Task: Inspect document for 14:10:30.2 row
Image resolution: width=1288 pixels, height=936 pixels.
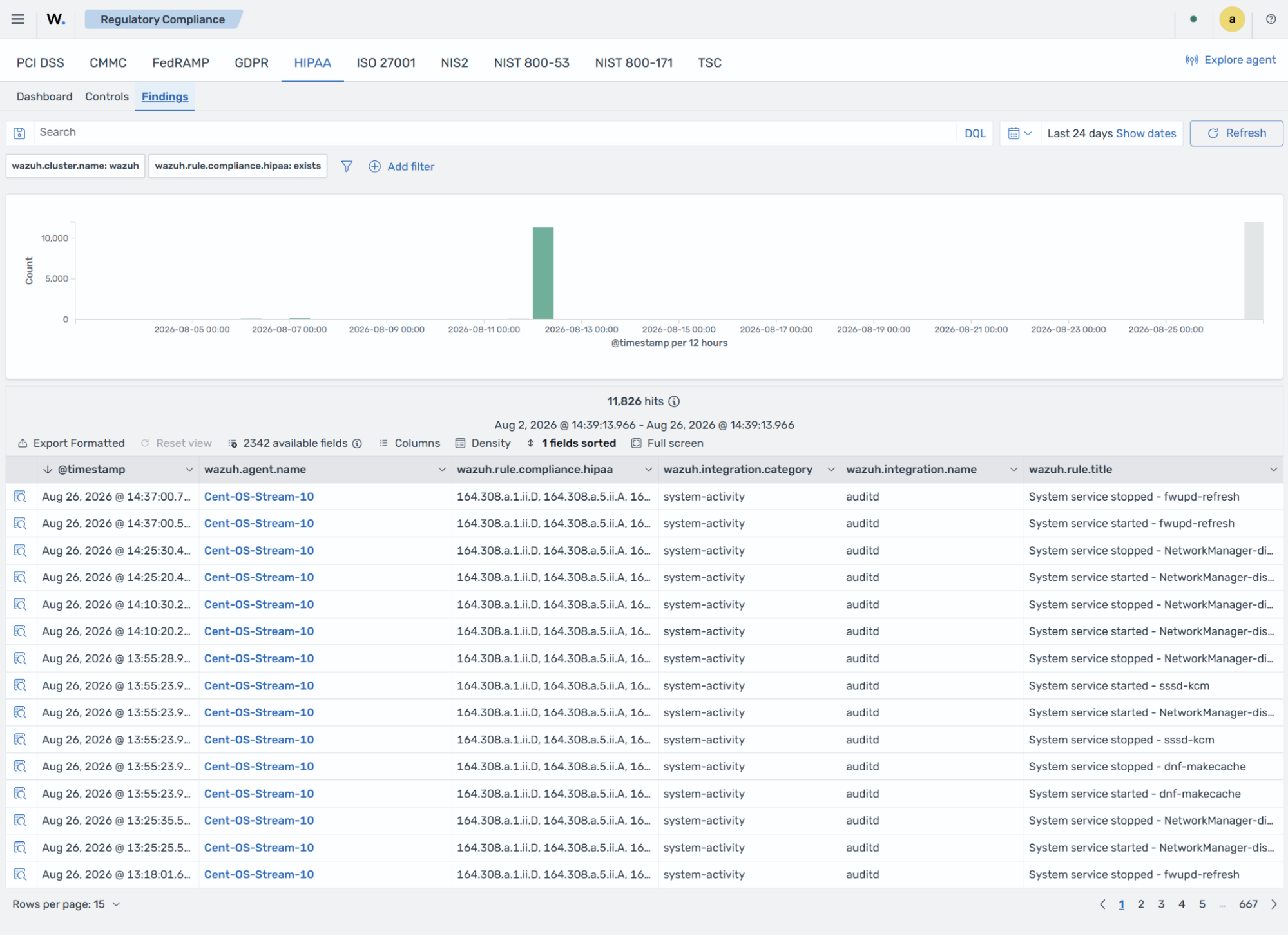Action: (x=21, y=605)
